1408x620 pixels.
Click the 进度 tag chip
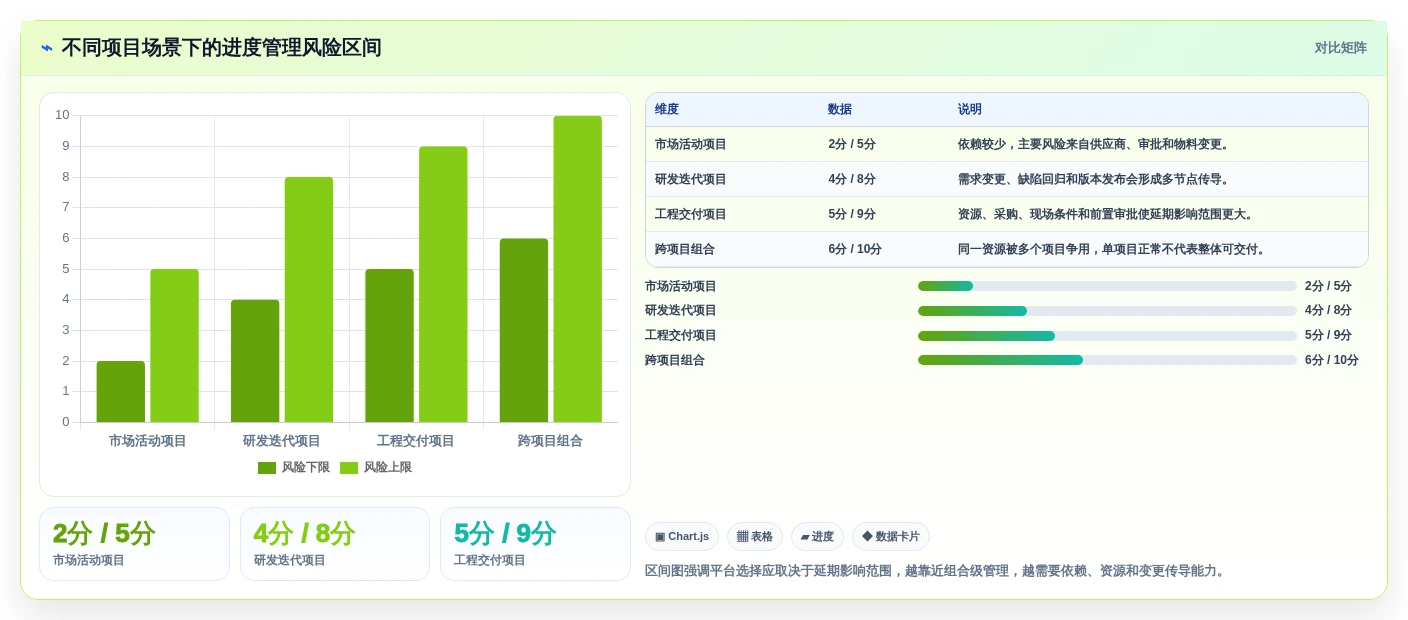tap(817, 537)
